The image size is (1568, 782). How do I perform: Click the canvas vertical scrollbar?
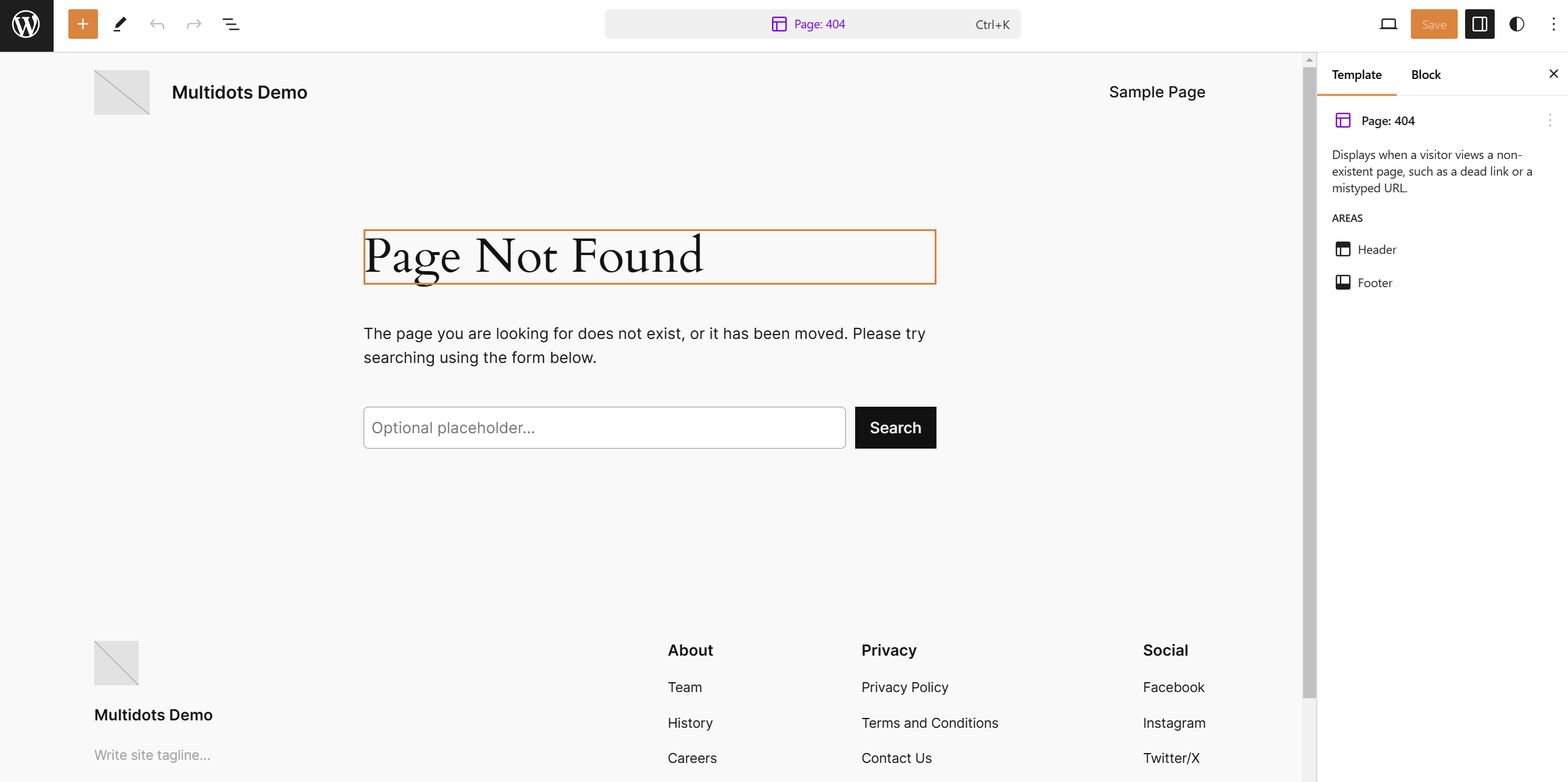coord(1309,382)
